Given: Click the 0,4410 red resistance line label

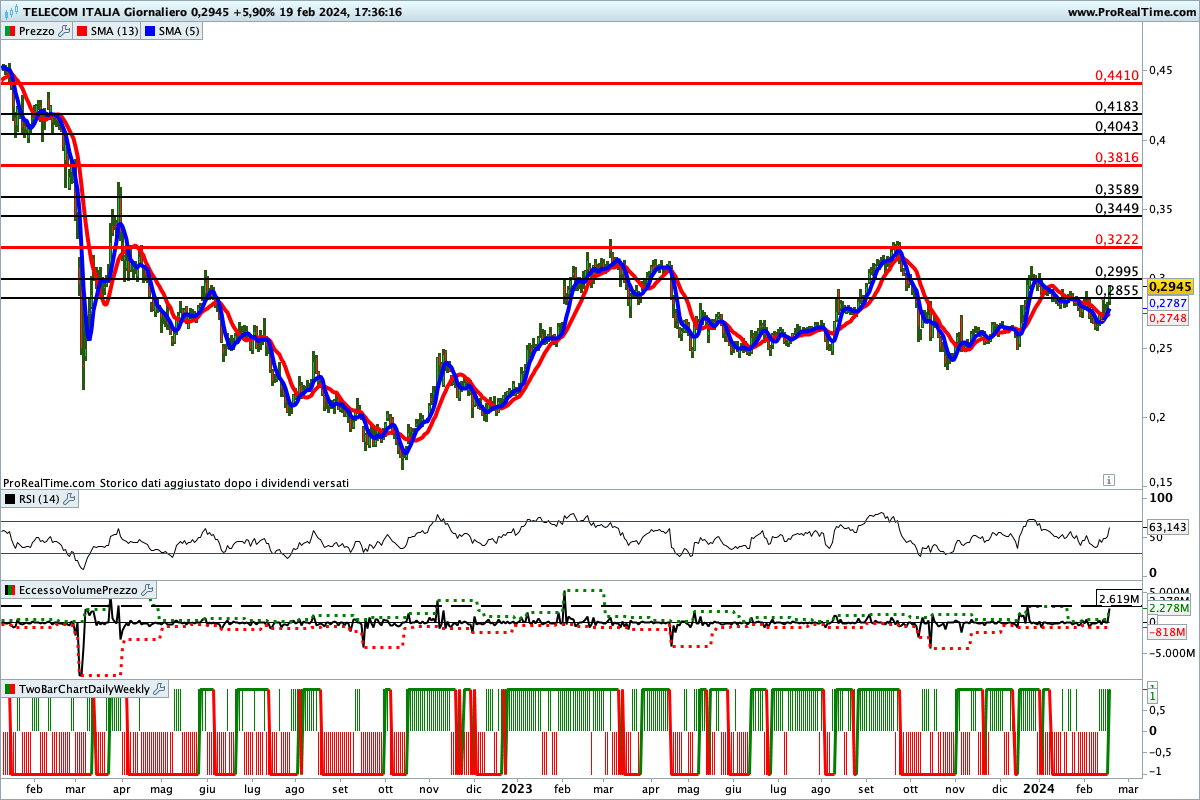Looking at the screenshot, I should point(1116,75).
